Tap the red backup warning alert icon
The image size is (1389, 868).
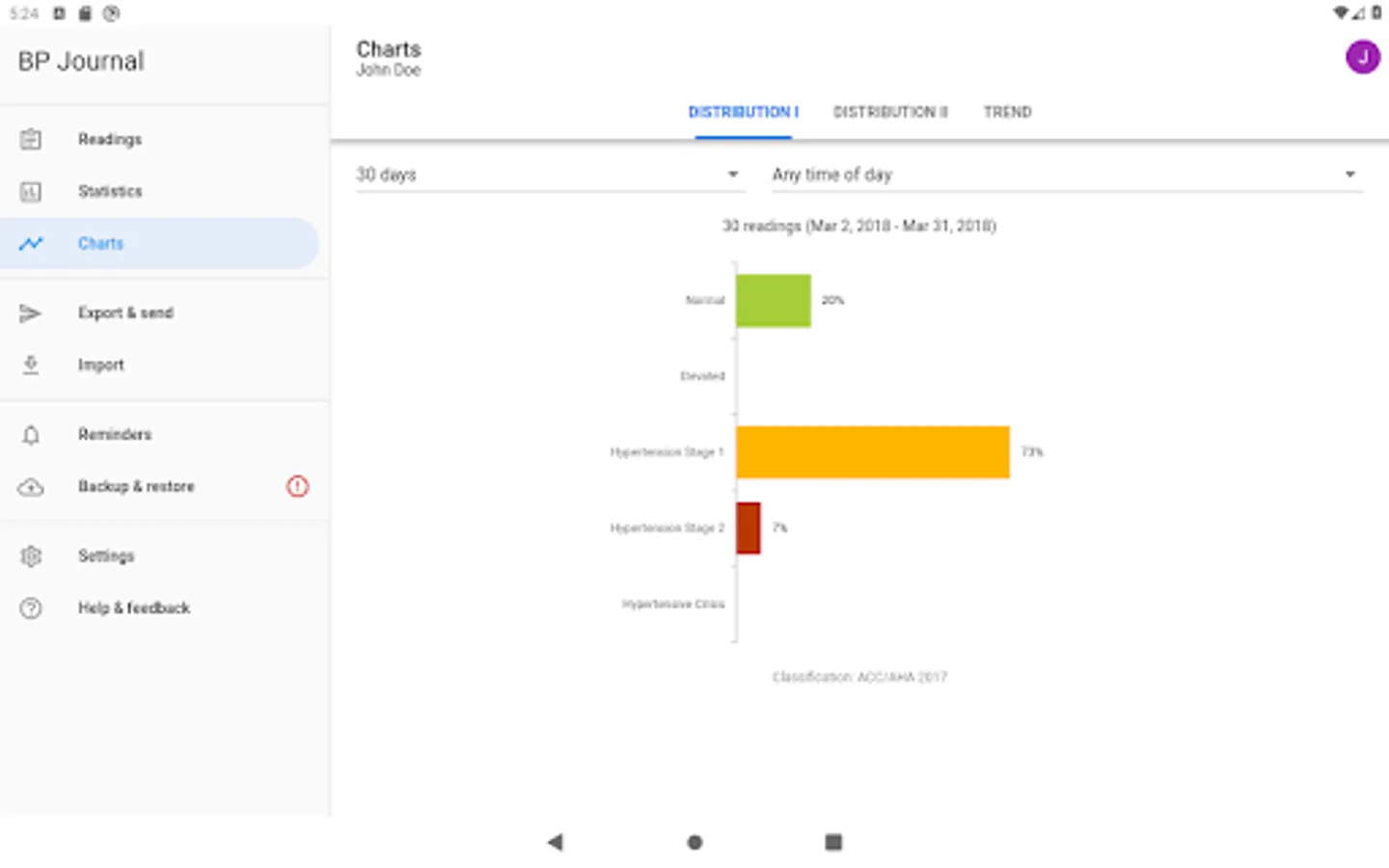point(297,486)
